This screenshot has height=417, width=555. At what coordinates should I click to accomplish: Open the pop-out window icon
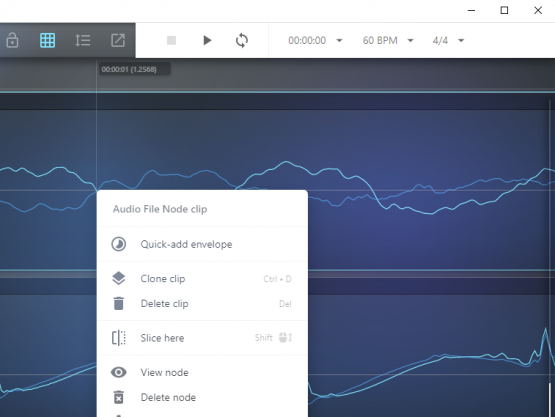[x=118, y=40]
